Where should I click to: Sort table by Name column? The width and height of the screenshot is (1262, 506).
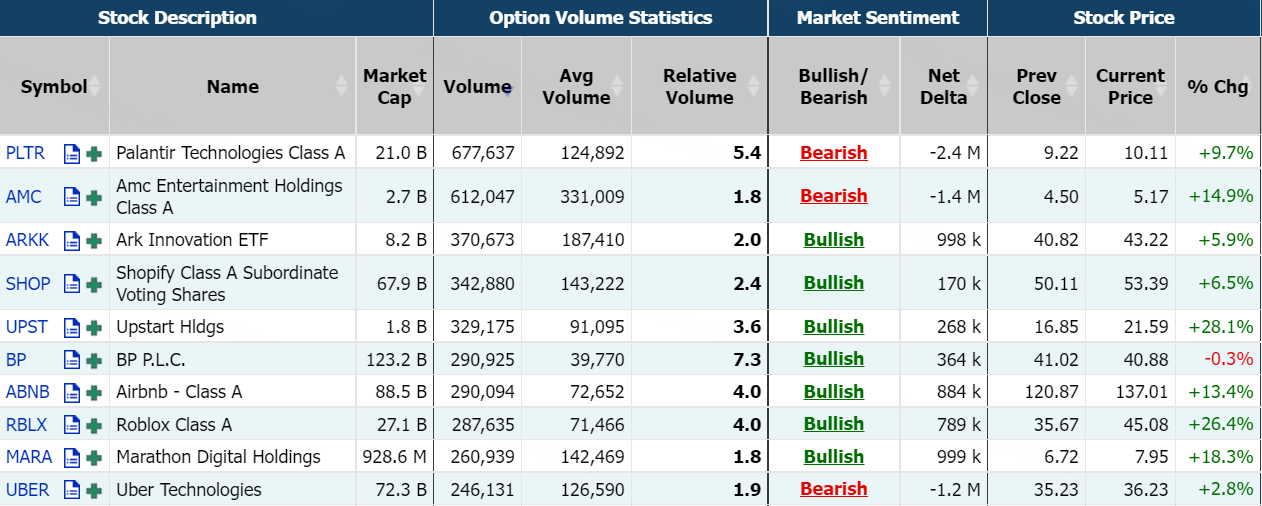click(x=232, y=87)
